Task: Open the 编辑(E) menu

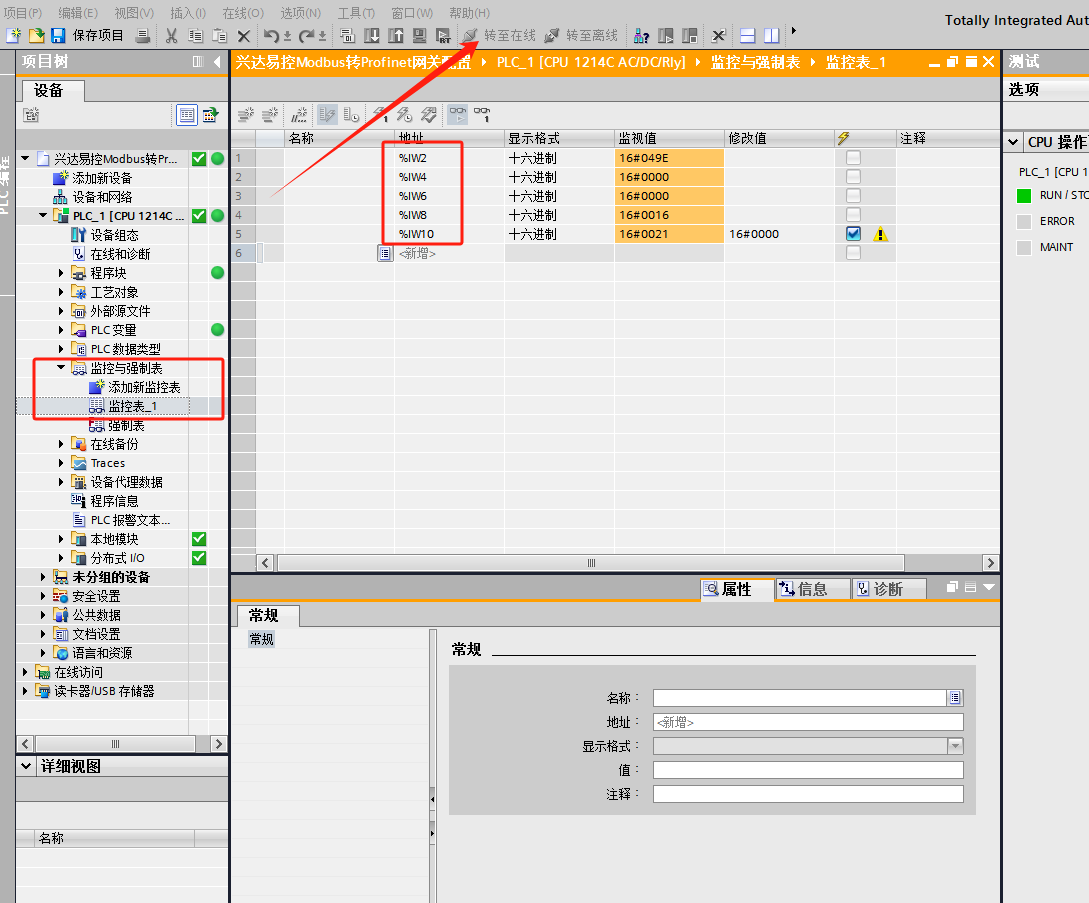Action: (x=78, y=13)
